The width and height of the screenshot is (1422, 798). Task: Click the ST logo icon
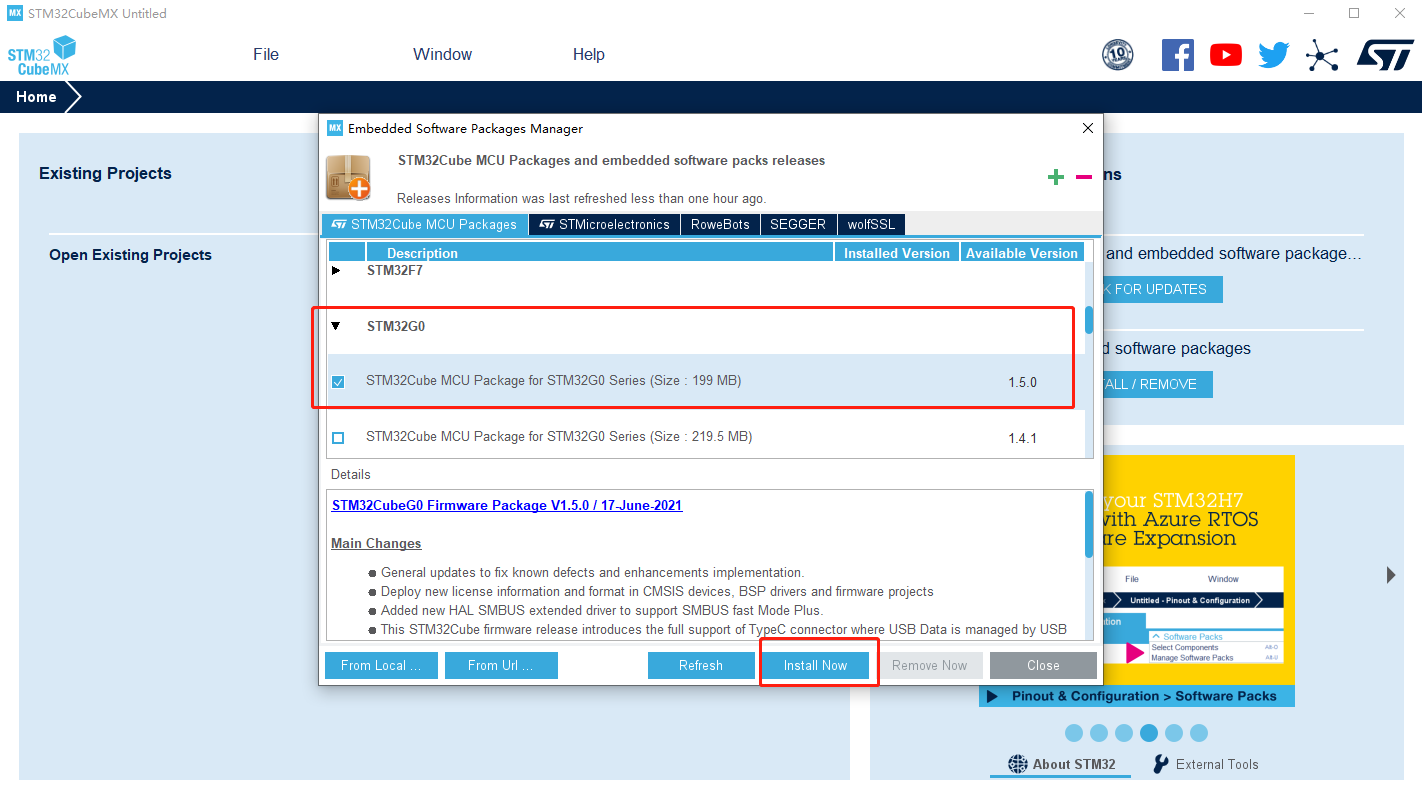(x=1385, y=55)
